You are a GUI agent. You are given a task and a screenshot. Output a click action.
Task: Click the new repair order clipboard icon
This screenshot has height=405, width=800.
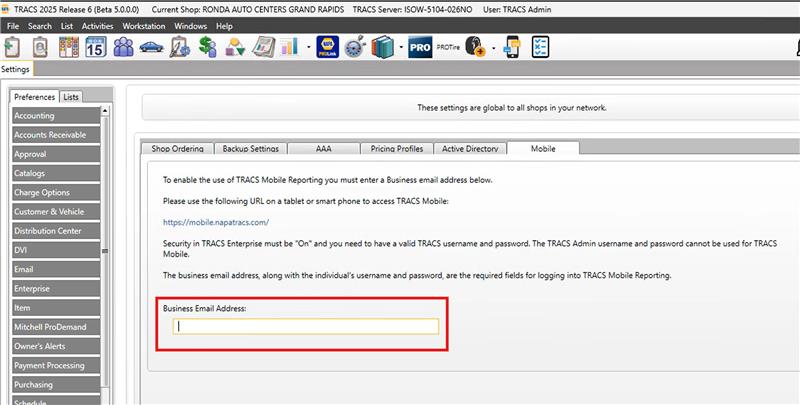coord(12,47)
